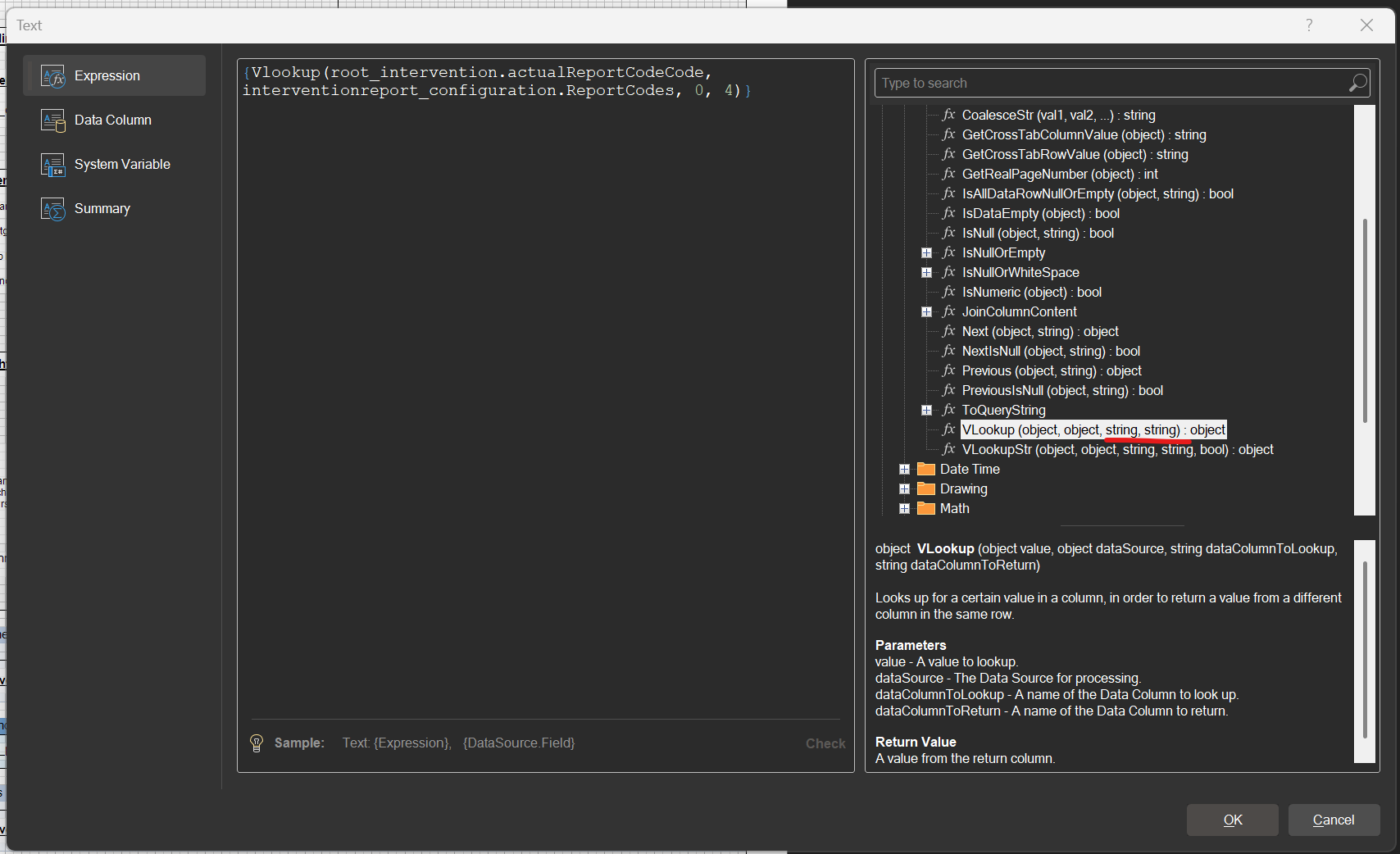Expand the ToQueryString function node
The width and height of the screenshot is (1400, 854).
click(x=926, y=410)
